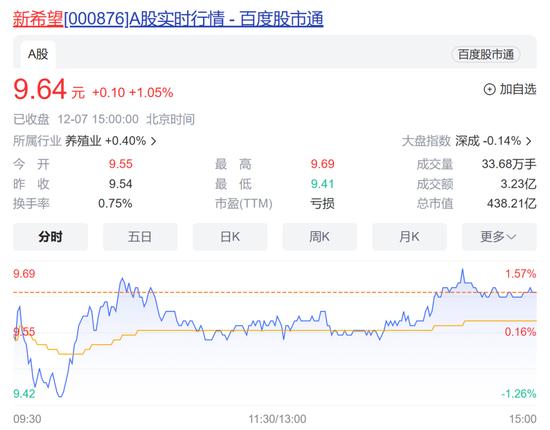Open the 日K daily candlestick tab
The width and height of the screenshot is (550, 430).
[x=230, y=237]
